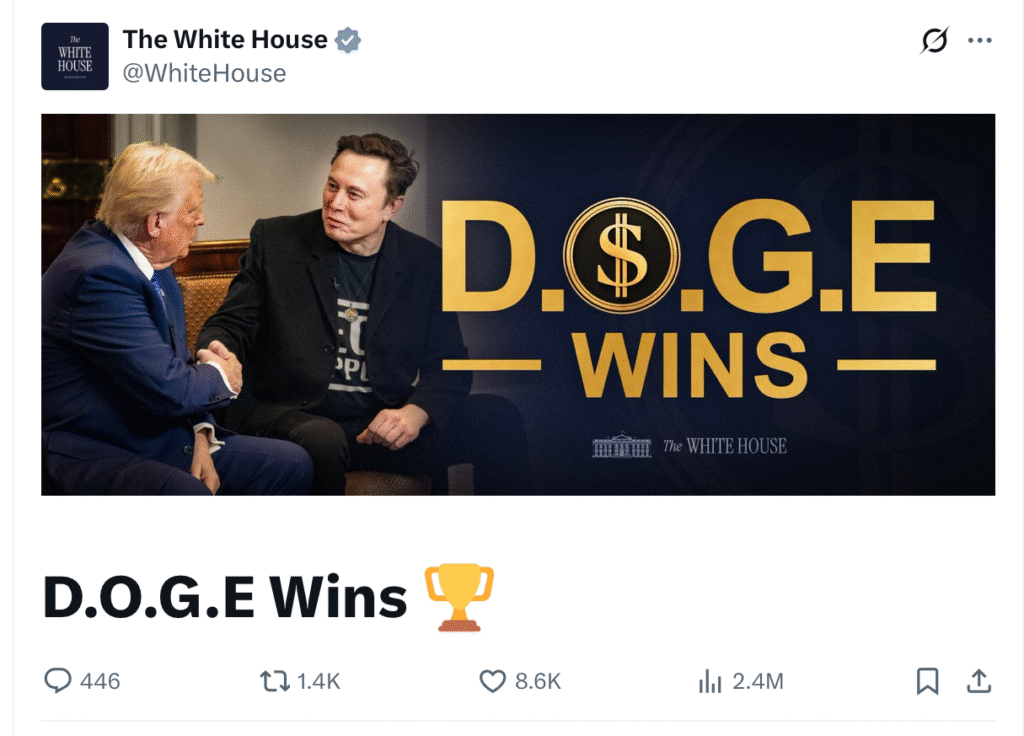Click the 8.6K likes count

[x=538, y=681]
